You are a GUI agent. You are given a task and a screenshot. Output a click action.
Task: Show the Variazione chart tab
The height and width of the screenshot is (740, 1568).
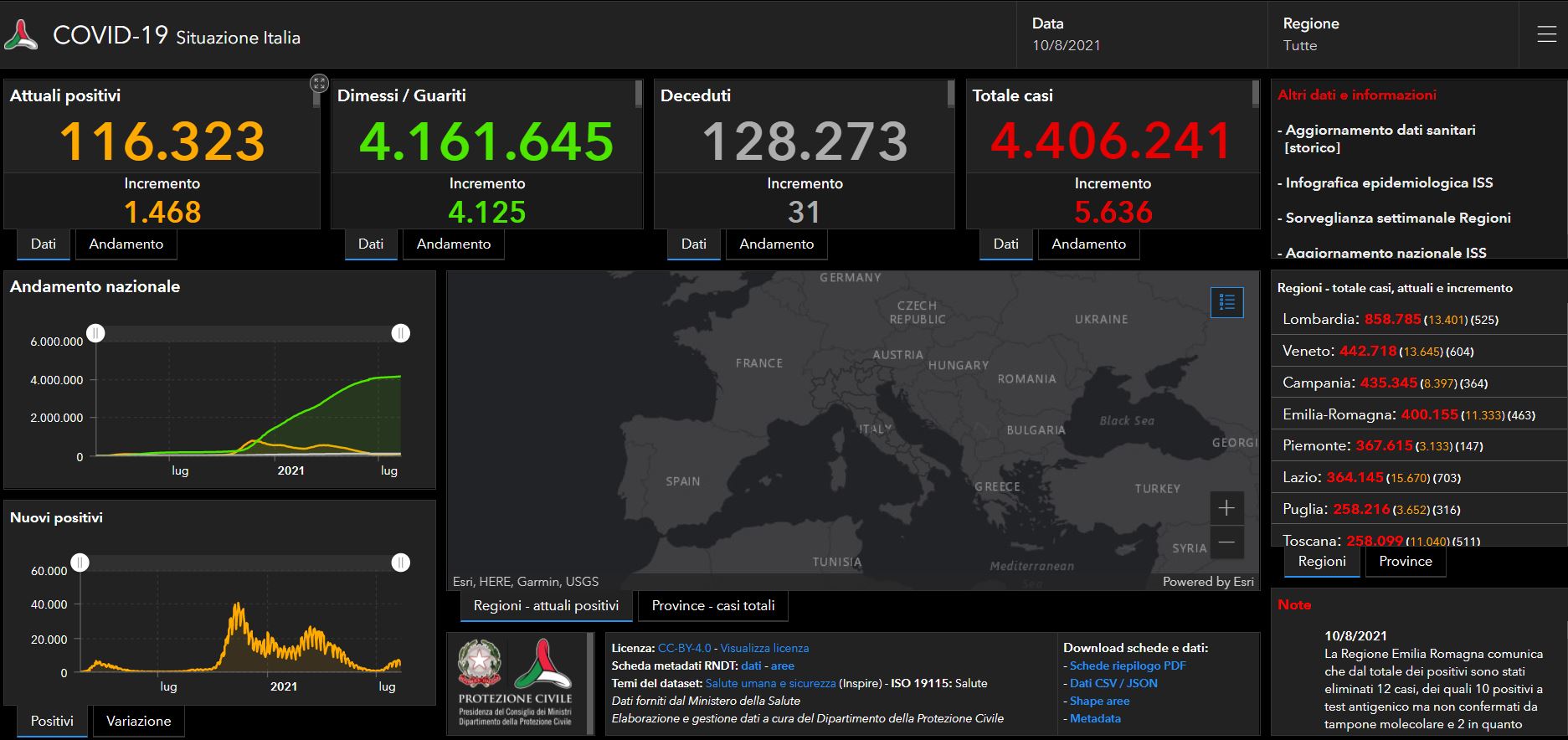point(138,722)
